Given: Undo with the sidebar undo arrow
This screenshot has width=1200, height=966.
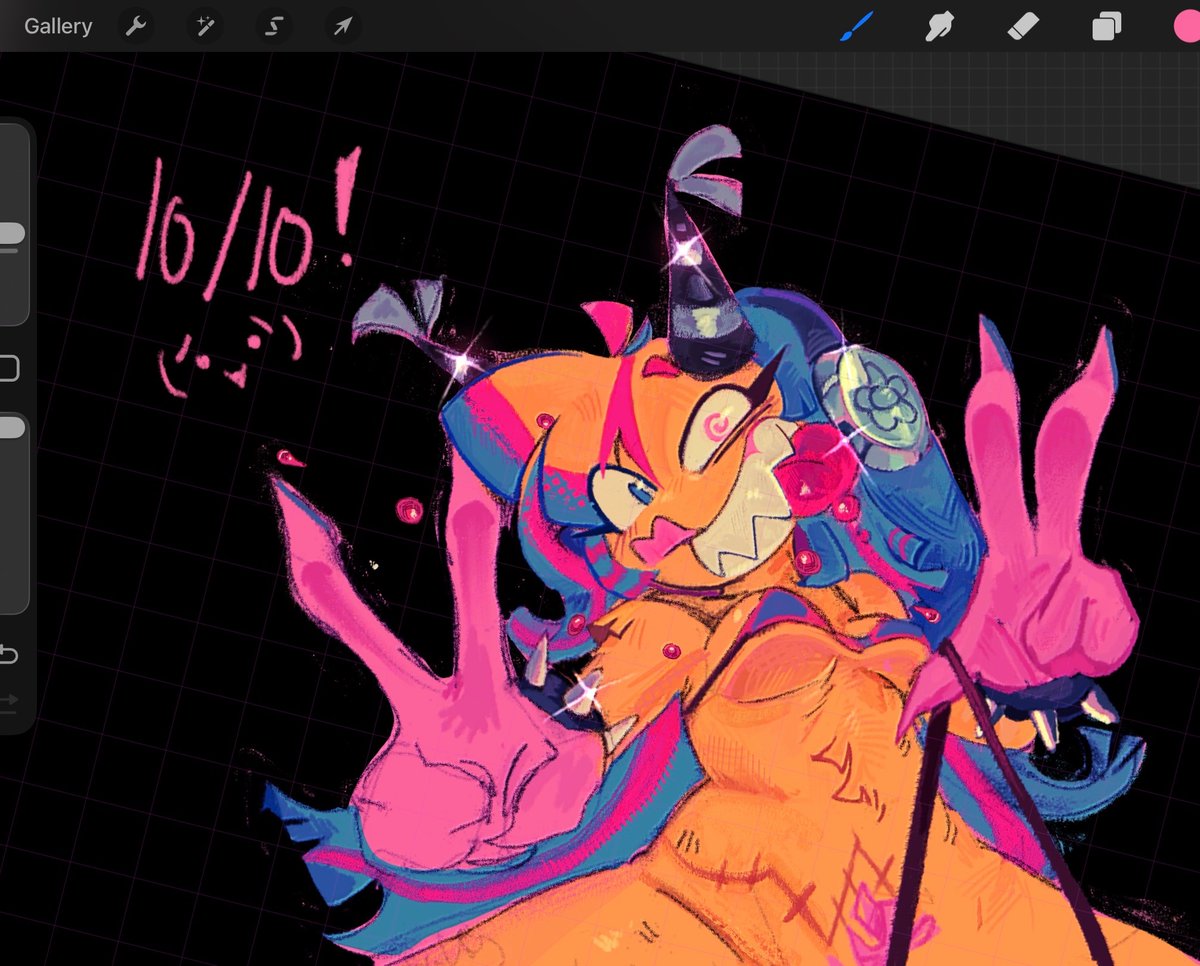Looking at the screenshot, I should tap(8, 655).
